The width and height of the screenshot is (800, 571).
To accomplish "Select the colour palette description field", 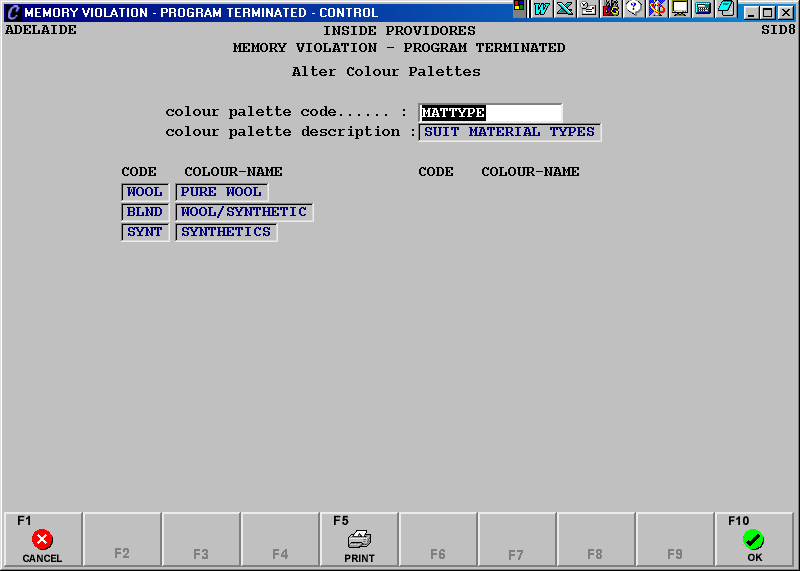I will [x=509, y=132].
